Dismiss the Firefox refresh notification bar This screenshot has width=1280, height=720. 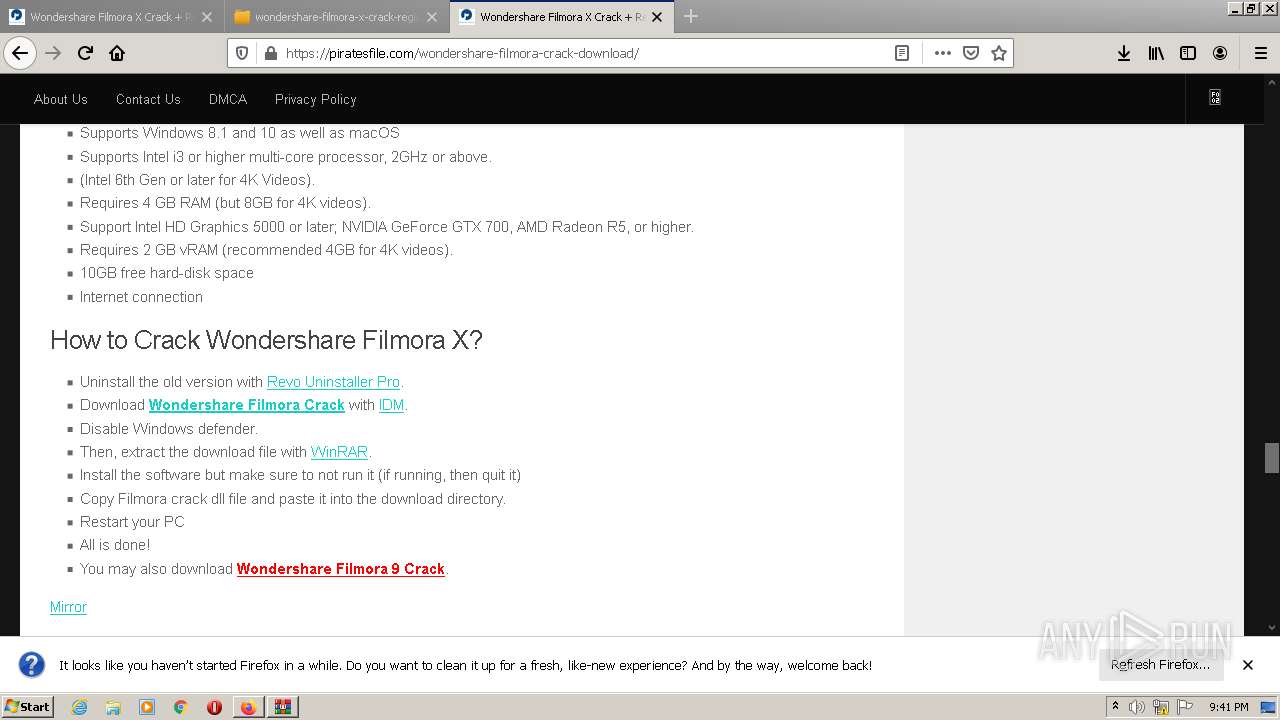1248,665
